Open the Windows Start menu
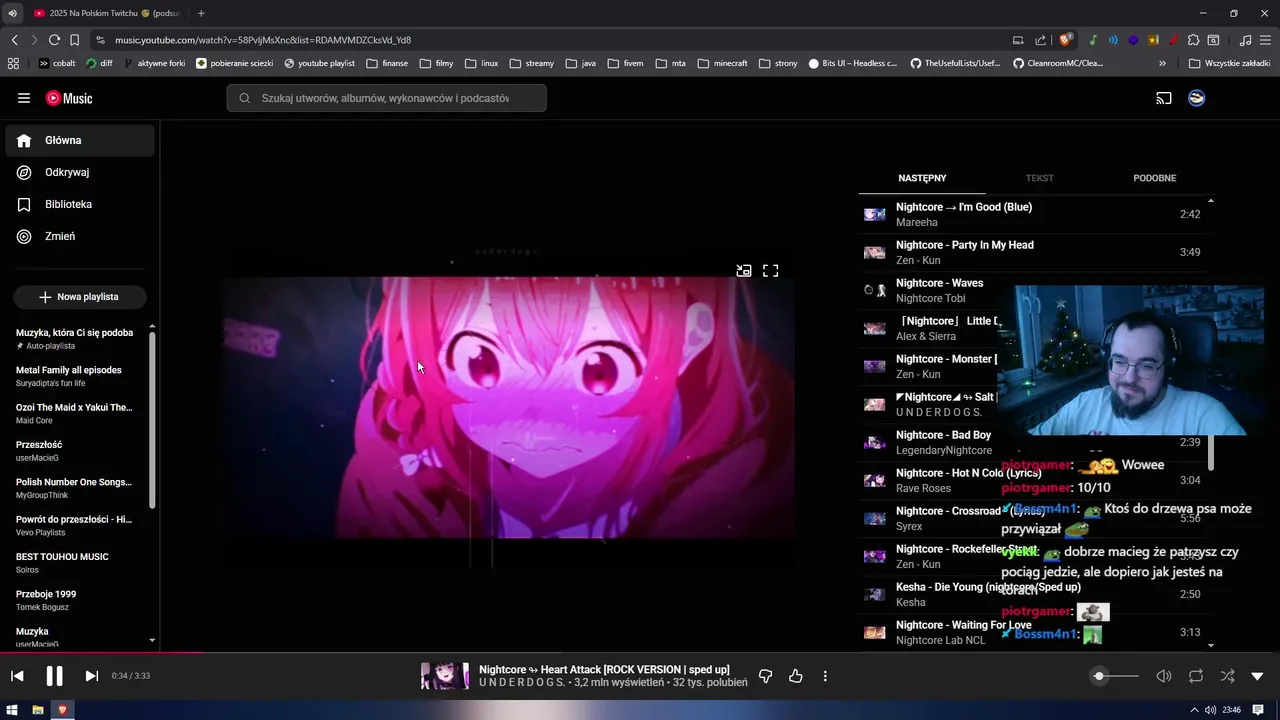 pyautogui.click(x=13, y=710)
